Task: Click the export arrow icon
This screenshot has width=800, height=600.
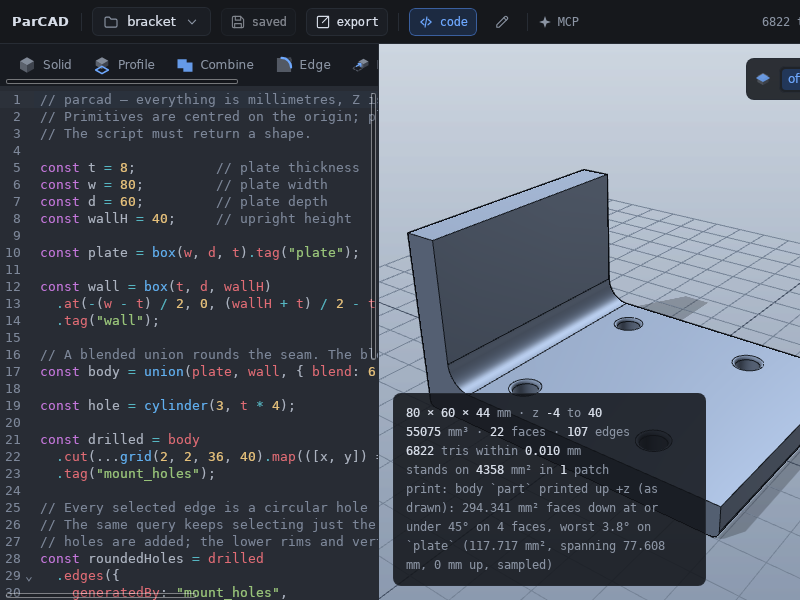Action: coord(322,22)
